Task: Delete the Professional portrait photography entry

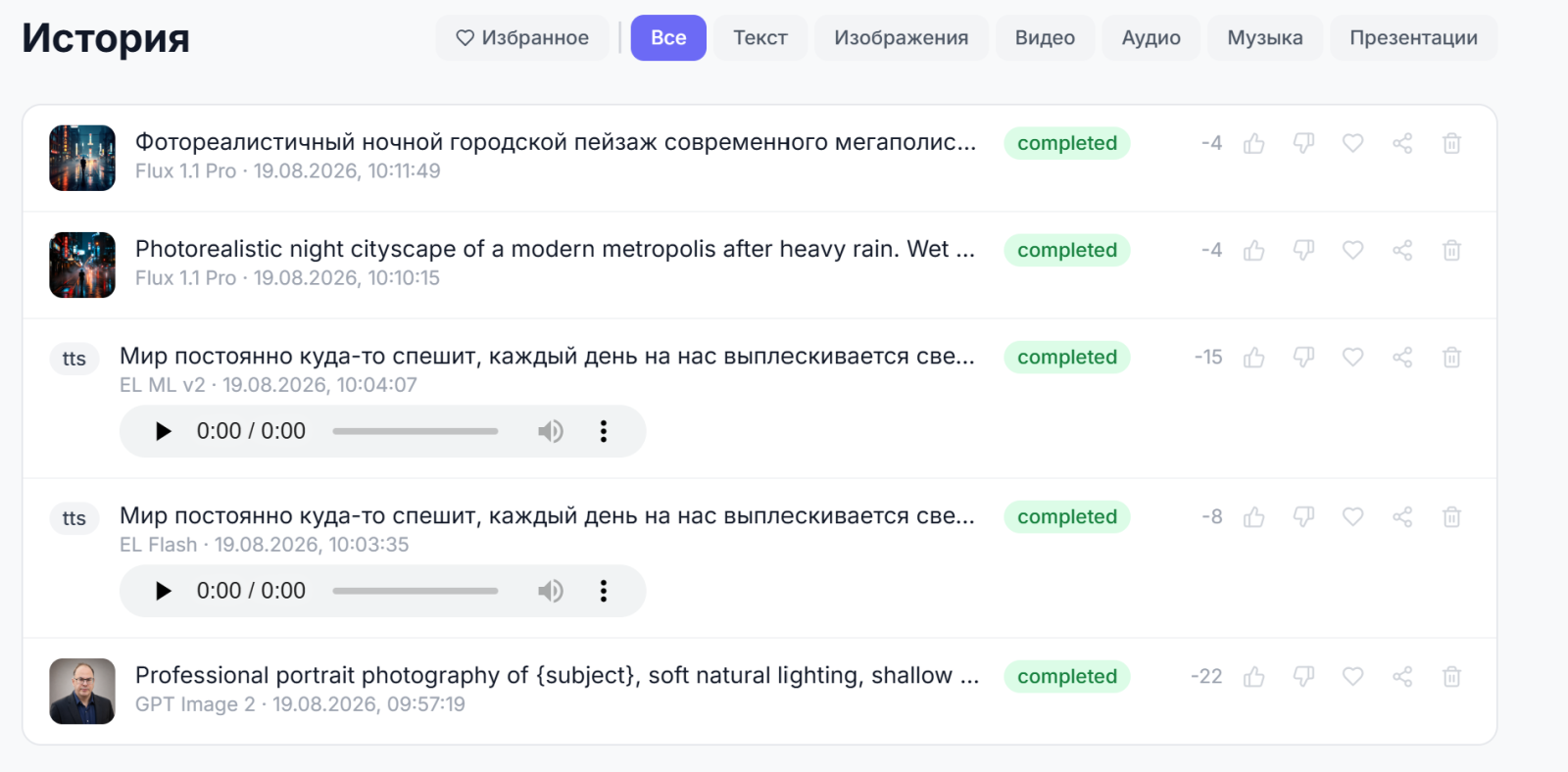Action: pyautogui.click(x=1452, y=677)
